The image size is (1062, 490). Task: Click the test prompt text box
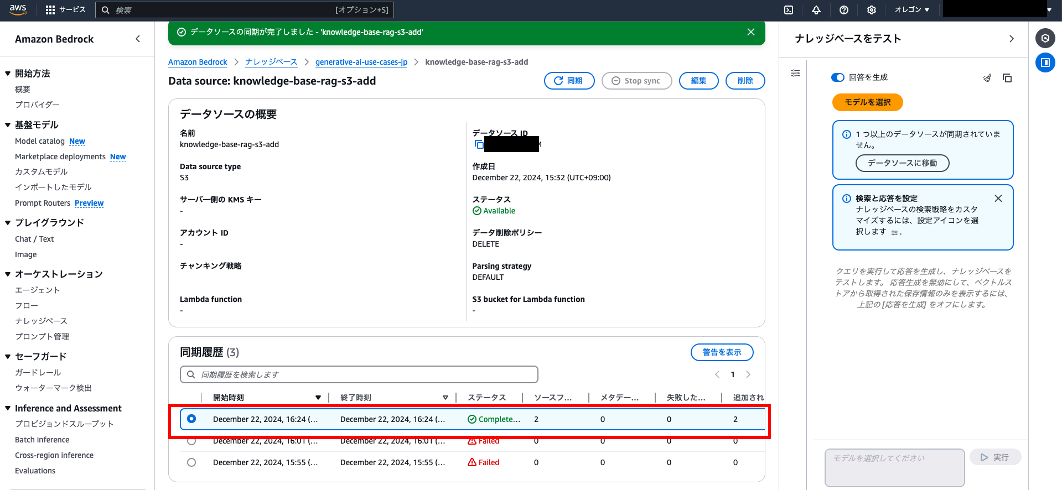[x=895, y=468]
